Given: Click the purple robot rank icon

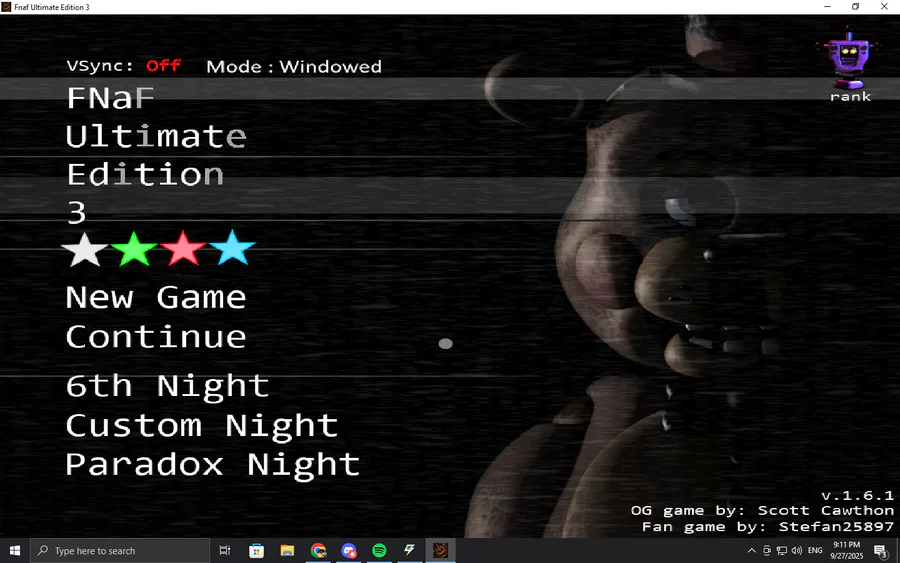Looking at the screenshot, I should [x=849, y=57].
